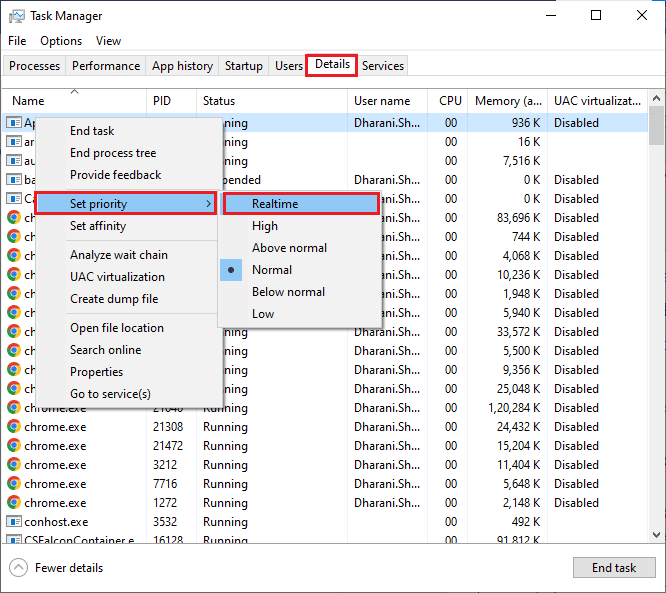Collapse view using Fewer details chevron
Viewport: 666px width, 593px height.
tap(18, 568)
